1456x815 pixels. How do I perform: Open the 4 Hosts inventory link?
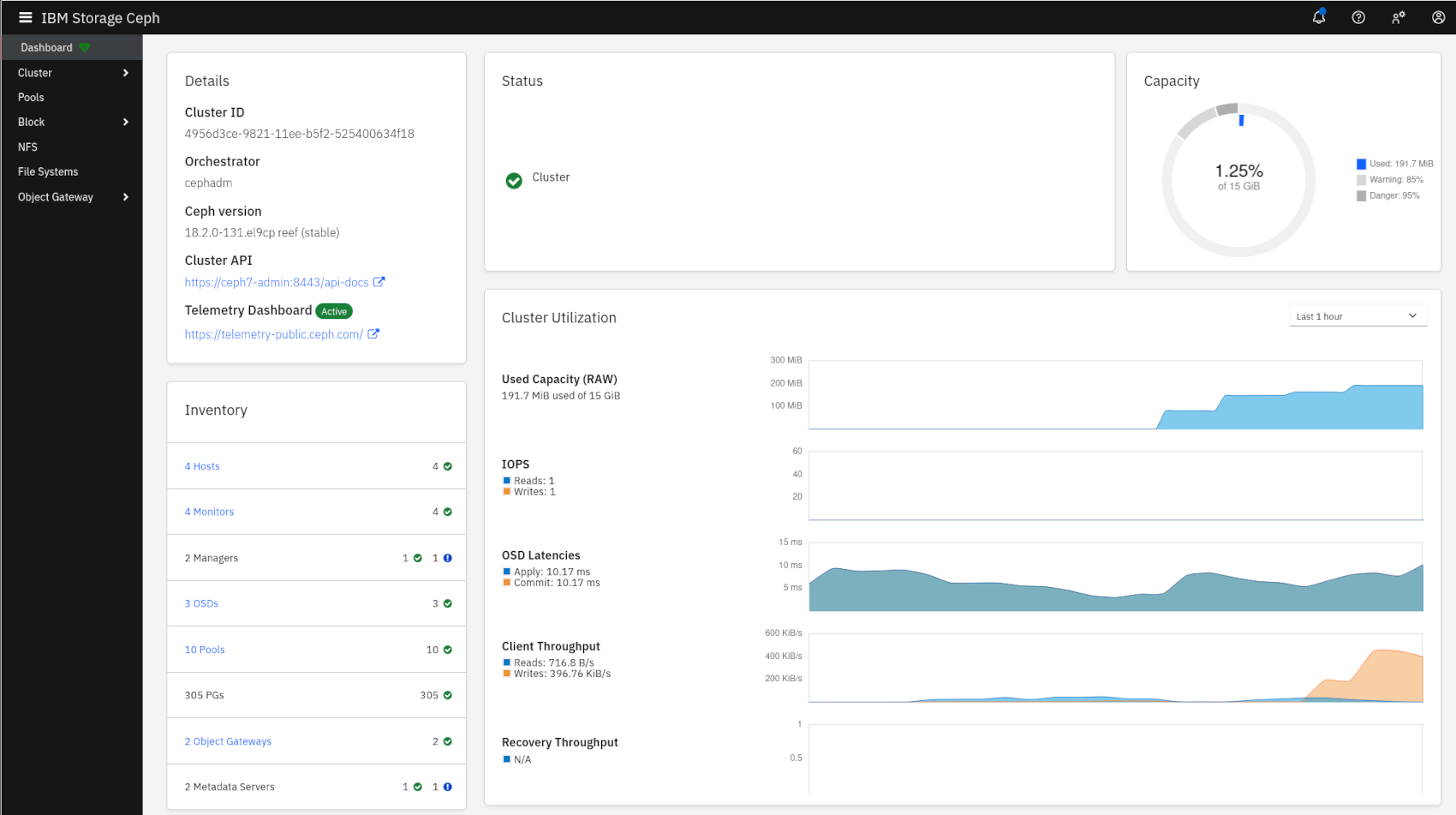tap(202, 466)
